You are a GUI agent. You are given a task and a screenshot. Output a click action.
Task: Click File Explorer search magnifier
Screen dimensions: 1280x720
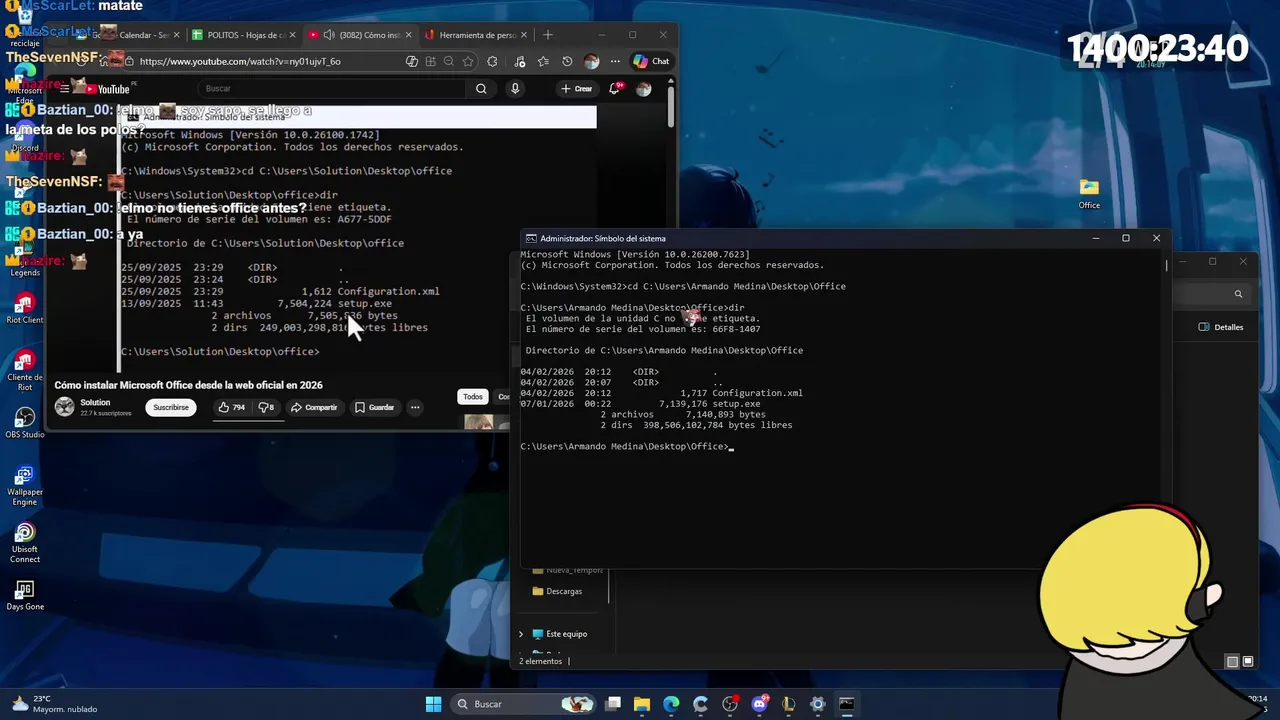1238,294
